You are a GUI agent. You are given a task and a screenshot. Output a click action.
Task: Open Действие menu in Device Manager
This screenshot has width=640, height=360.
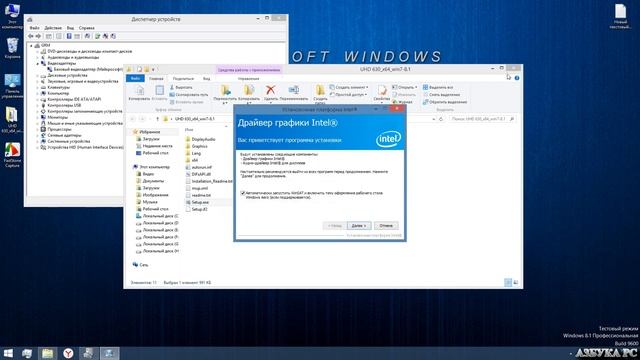[x=53, y=28]
